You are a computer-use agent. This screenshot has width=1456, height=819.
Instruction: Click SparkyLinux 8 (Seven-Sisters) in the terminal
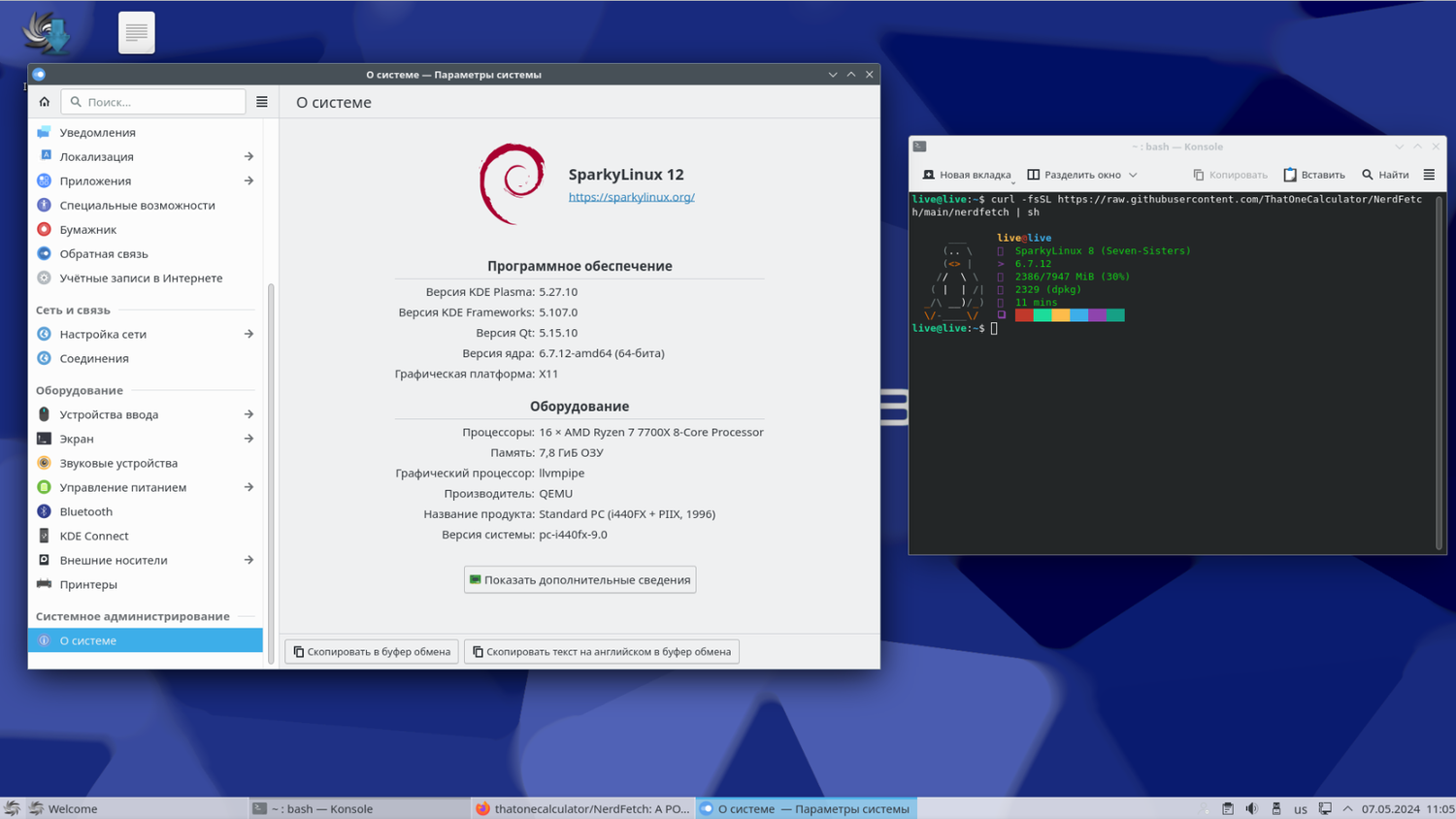pos(1103,250)
